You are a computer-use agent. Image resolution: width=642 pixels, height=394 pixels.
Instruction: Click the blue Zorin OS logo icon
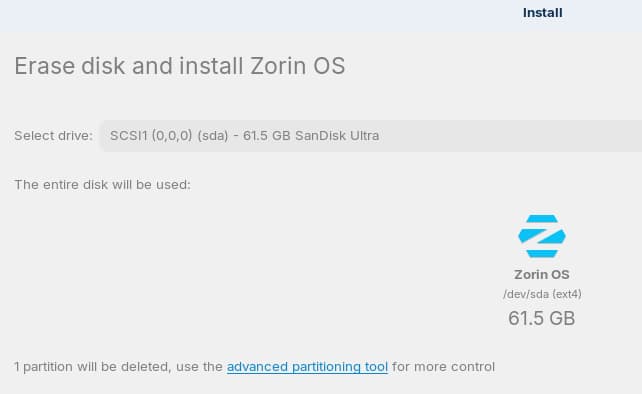pyautogui.click(x=542, y=236)
